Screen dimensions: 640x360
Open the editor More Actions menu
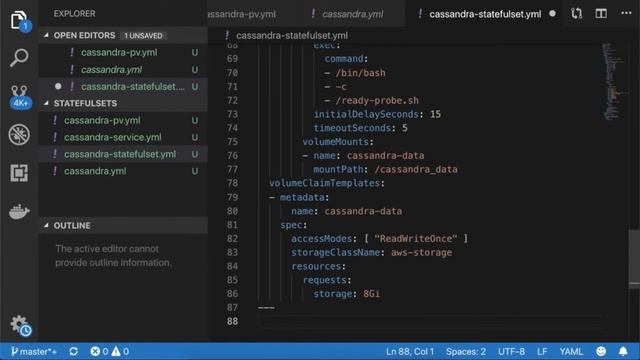(x=626, y=13)
